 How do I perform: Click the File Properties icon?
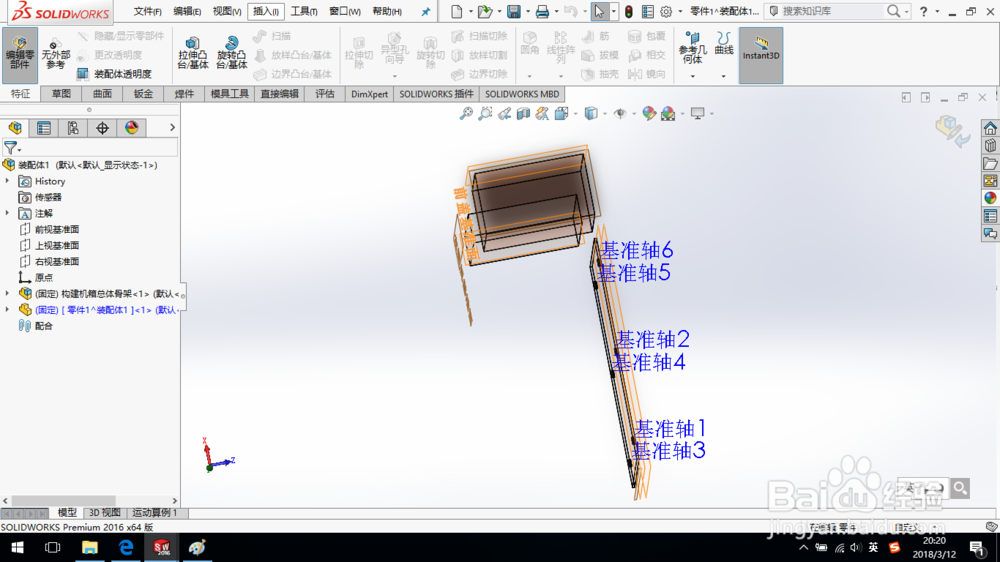coord(647,11)
